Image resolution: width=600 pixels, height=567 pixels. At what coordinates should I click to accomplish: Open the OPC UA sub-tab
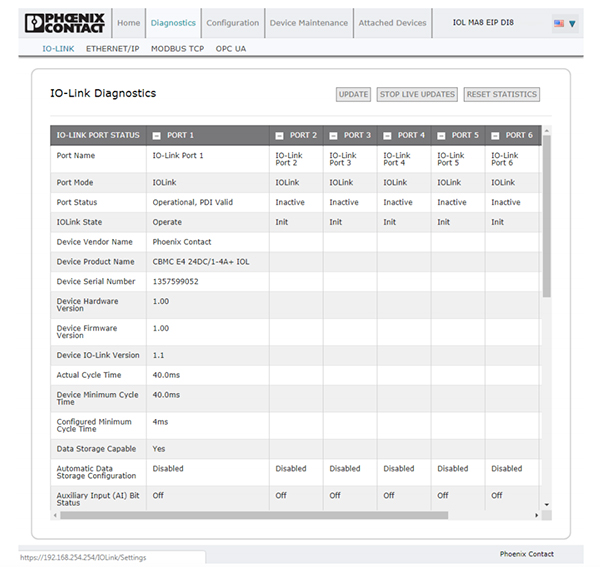click(231, 48)
